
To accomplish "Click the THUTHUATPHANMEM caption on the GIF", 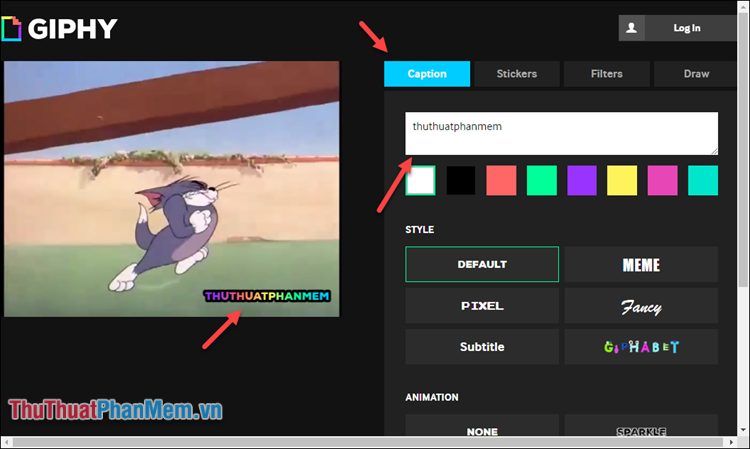I will coord(267,296).
